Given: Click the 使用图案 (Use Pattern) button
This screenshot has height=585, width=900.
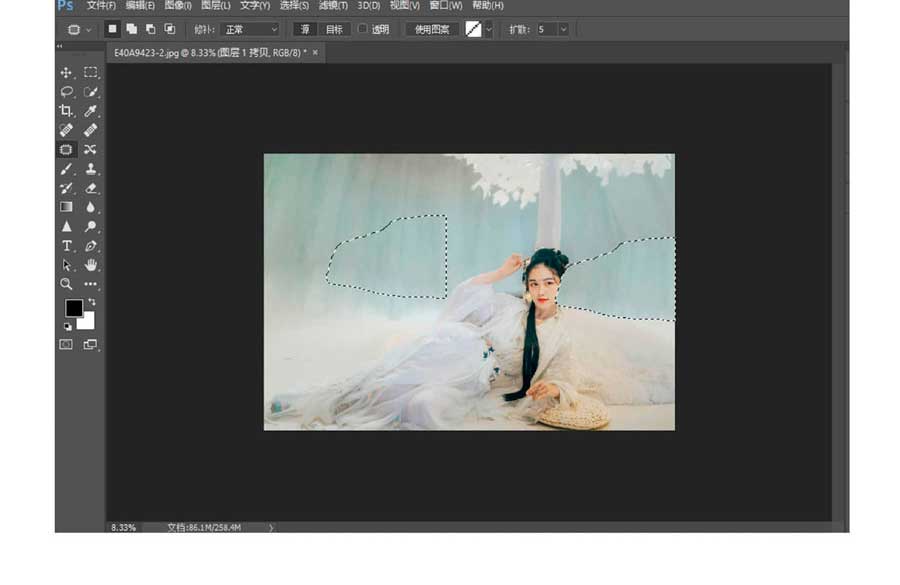Looking at the screenshot, I should pyautogui.click(x=432, y=30).
